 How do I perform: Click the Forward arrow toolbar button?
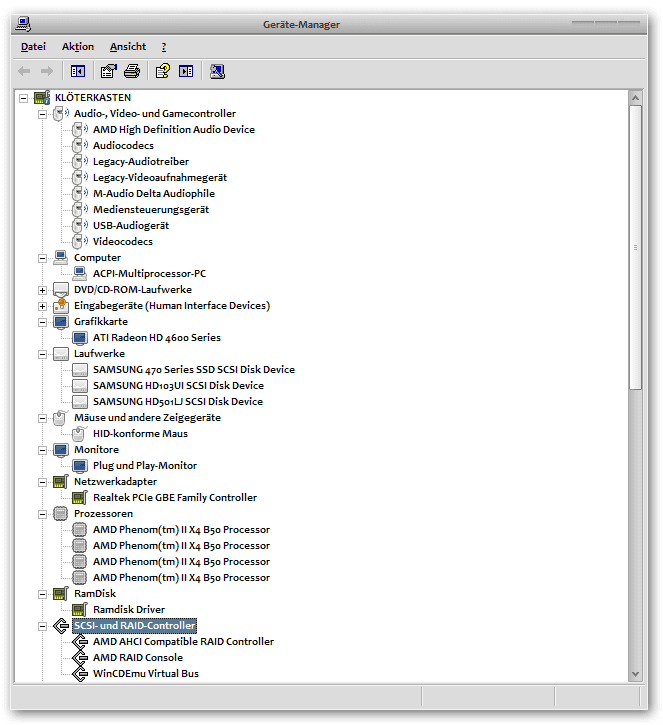[47, 71]
